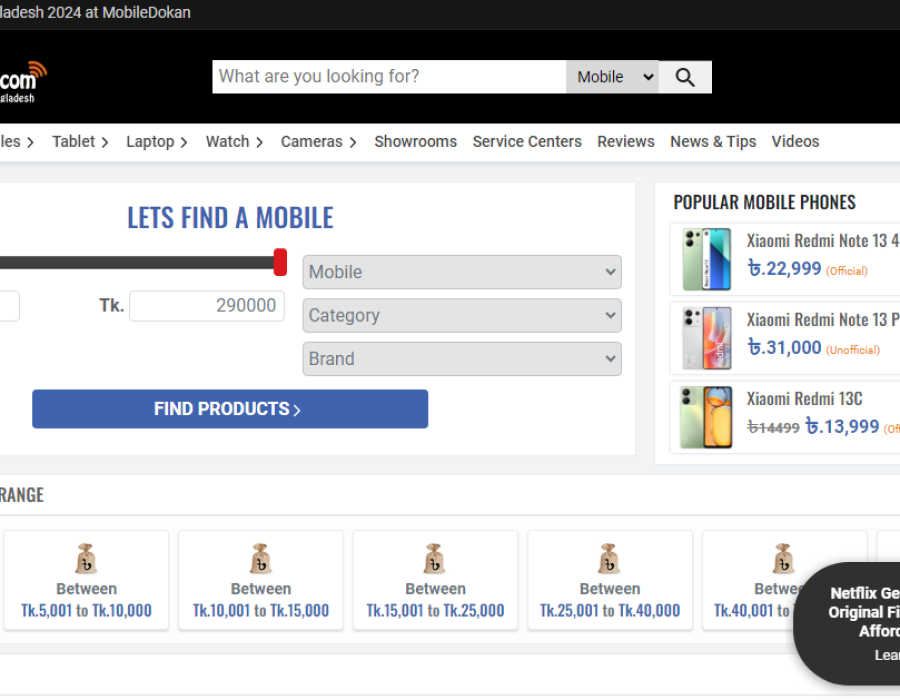Viewport: 900px width, 700px height.
Task: Go to Service Centers page
Action: [x=527, y=142]
